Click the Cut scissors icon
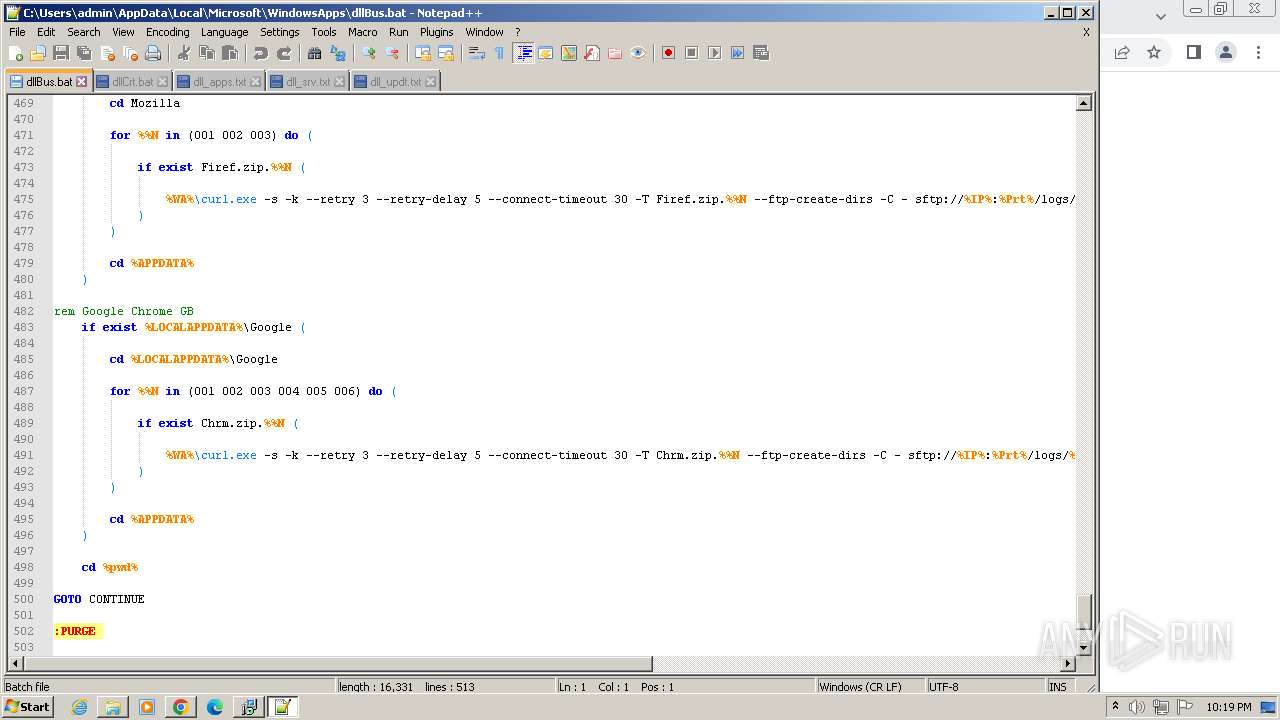 [x=184, y=53]
